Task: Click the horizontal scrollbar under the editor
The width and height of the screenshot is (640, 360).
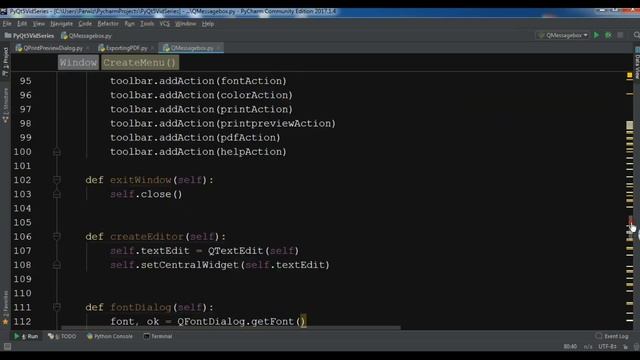Action: [x=231, y=327]
